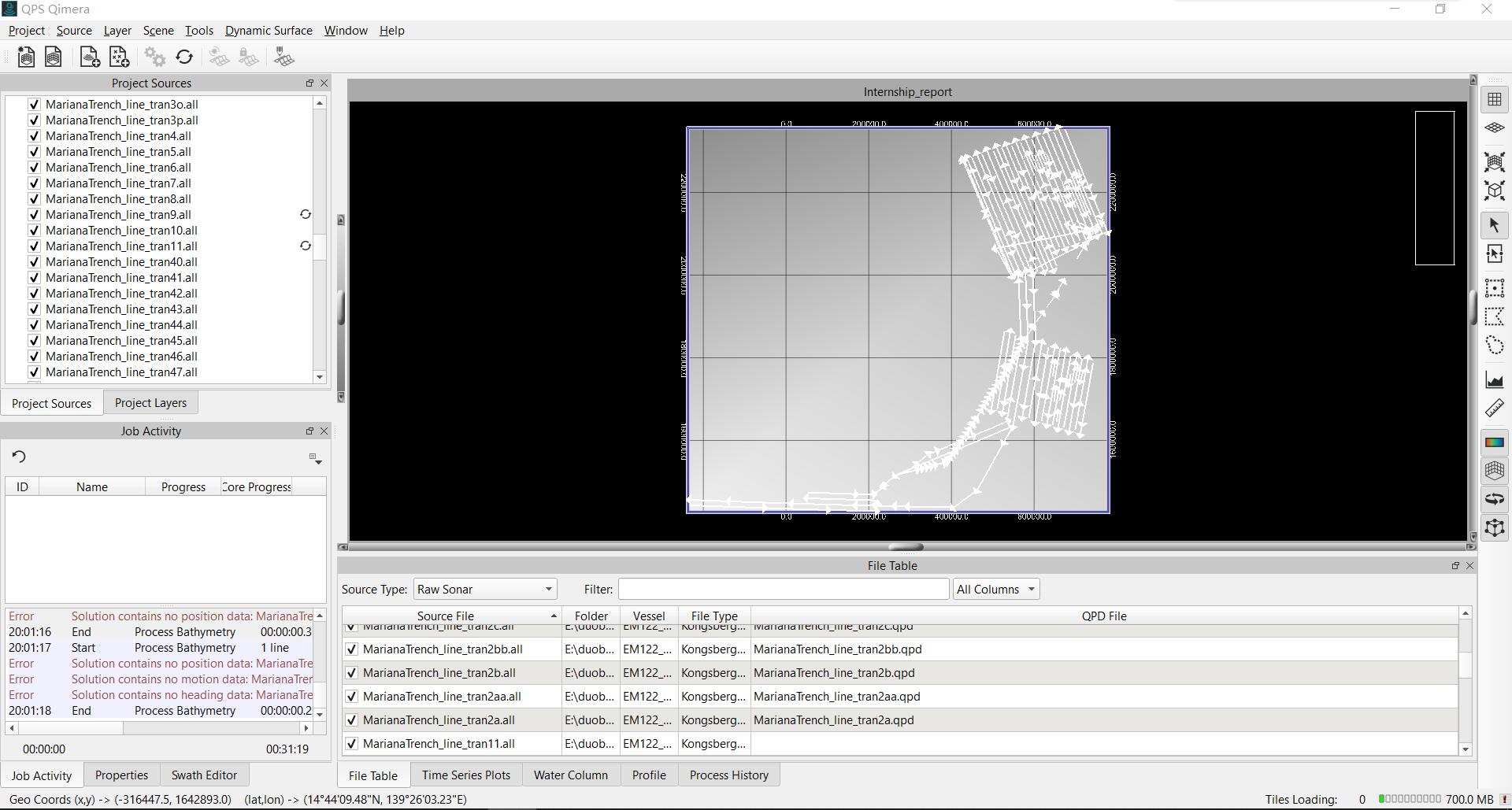Uncheck MarianaTrench_line_tran2bb.all in File Table
Screen dimensions: 1512x810
pos(352,649)
